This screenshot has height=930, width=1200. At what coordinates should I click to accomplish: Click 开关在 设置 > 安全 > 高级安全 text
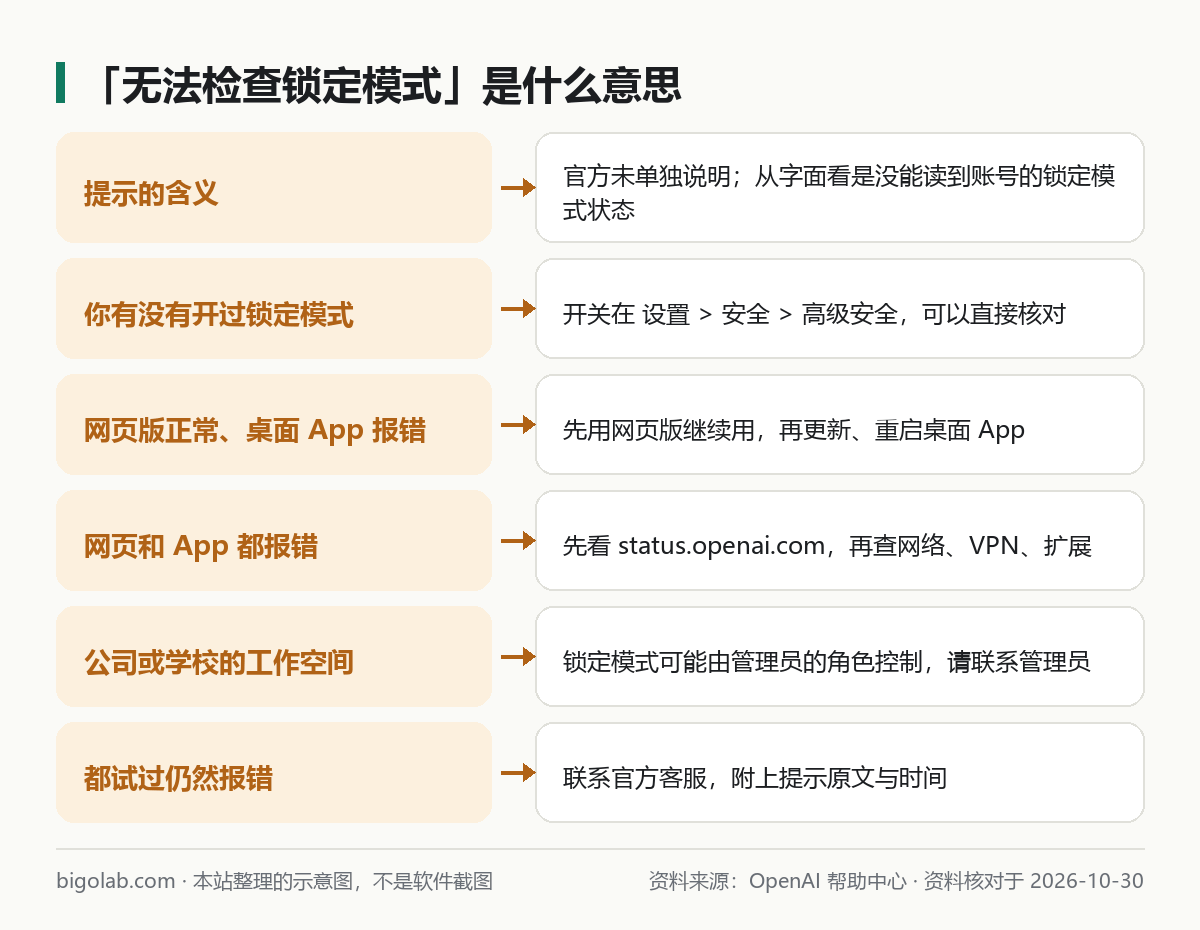tap(815, 314)
